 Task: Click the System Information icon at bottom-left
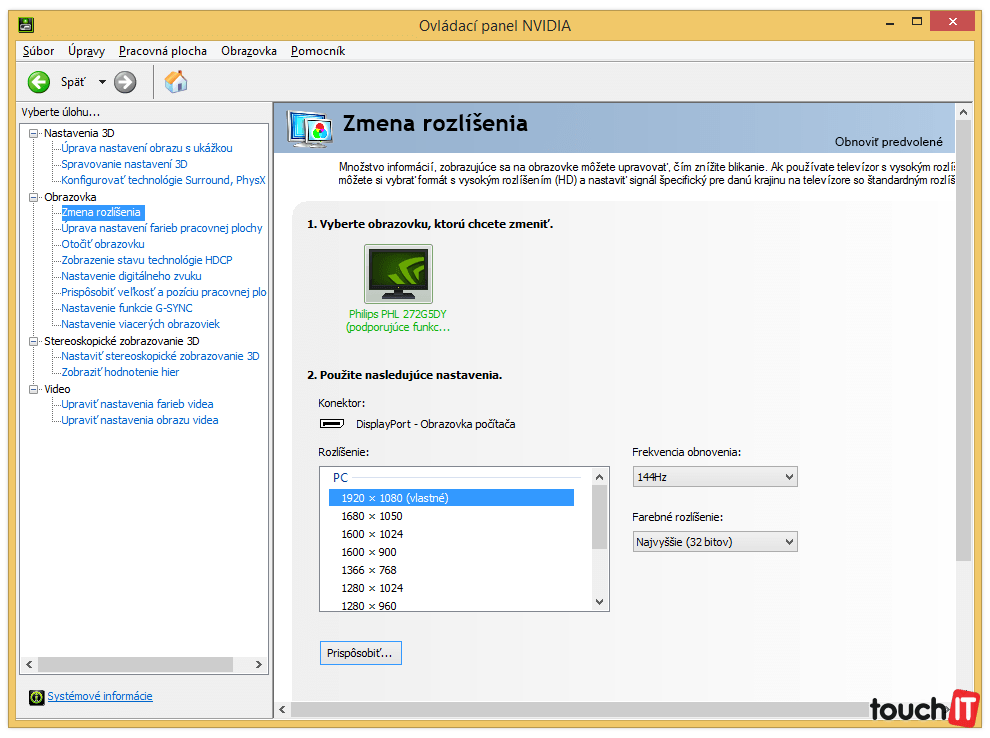(37, 697)
